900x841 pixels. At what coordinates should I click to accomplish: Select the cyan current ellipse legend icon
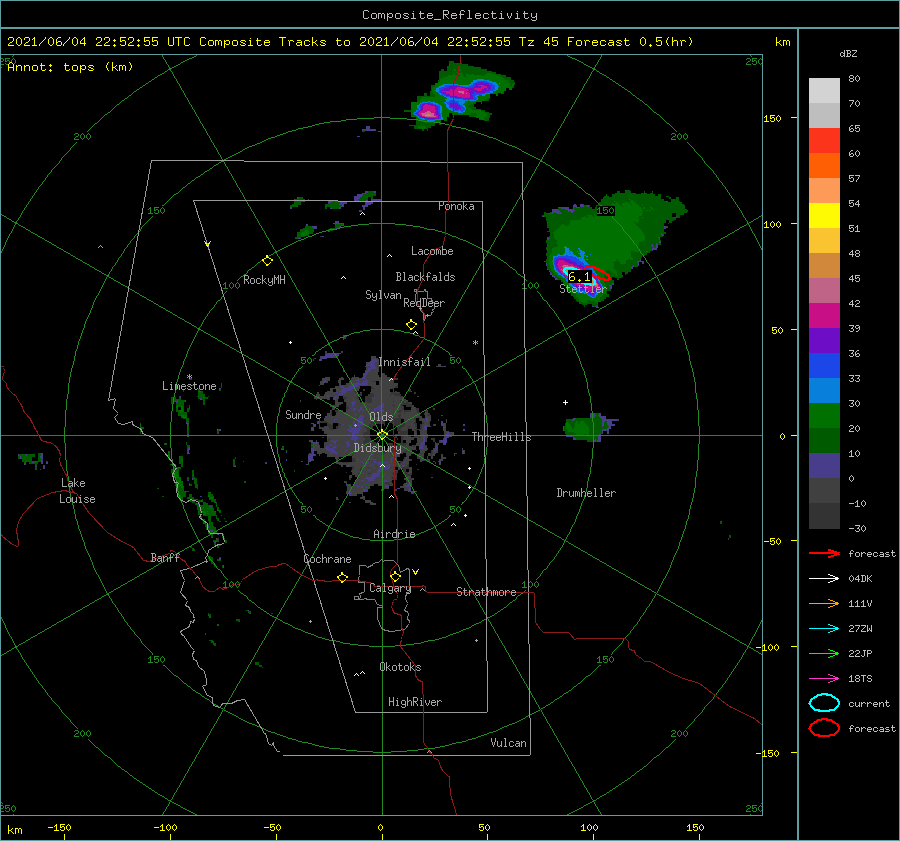coord(824,703)
